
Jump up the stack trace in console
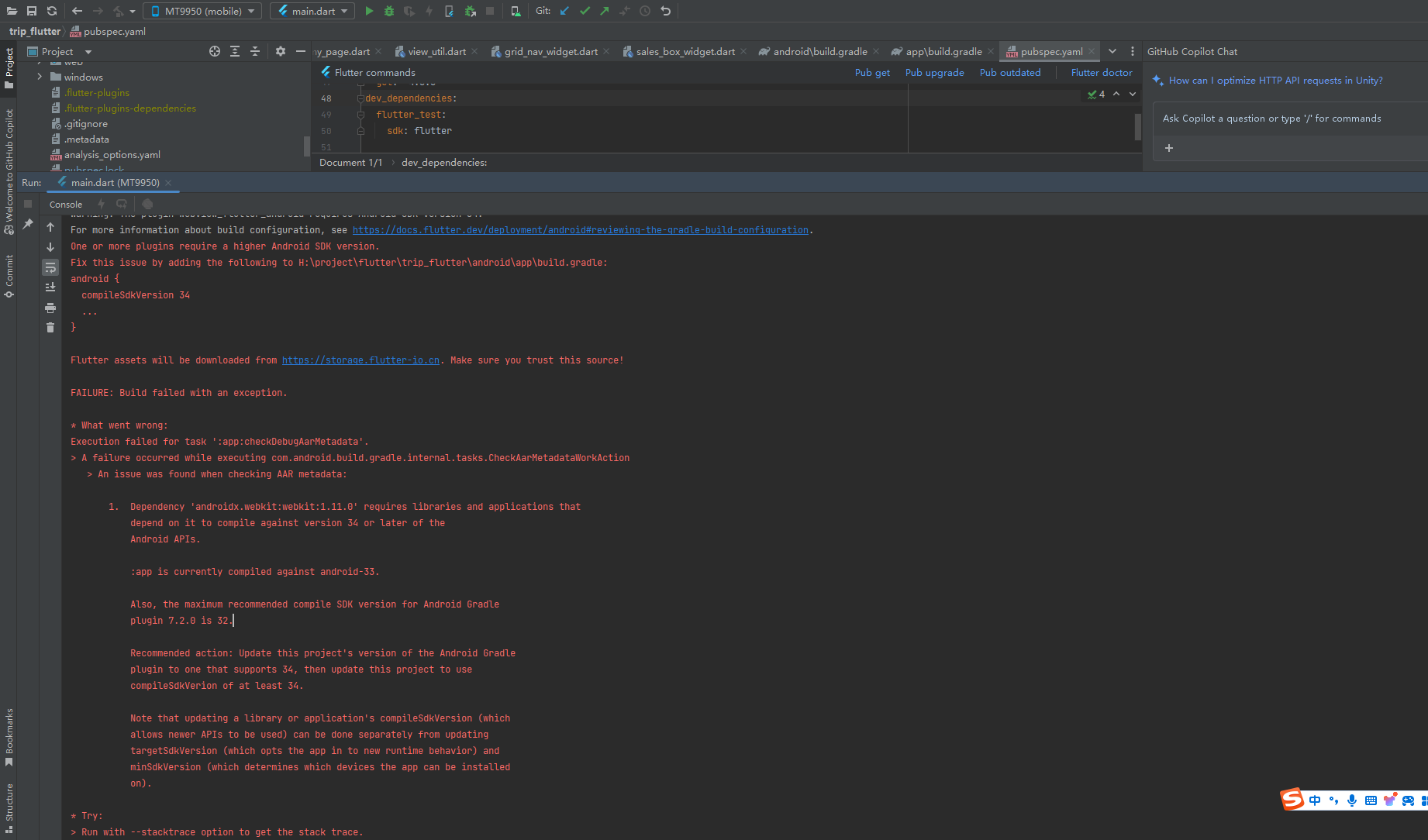click(x=50, y=227)
